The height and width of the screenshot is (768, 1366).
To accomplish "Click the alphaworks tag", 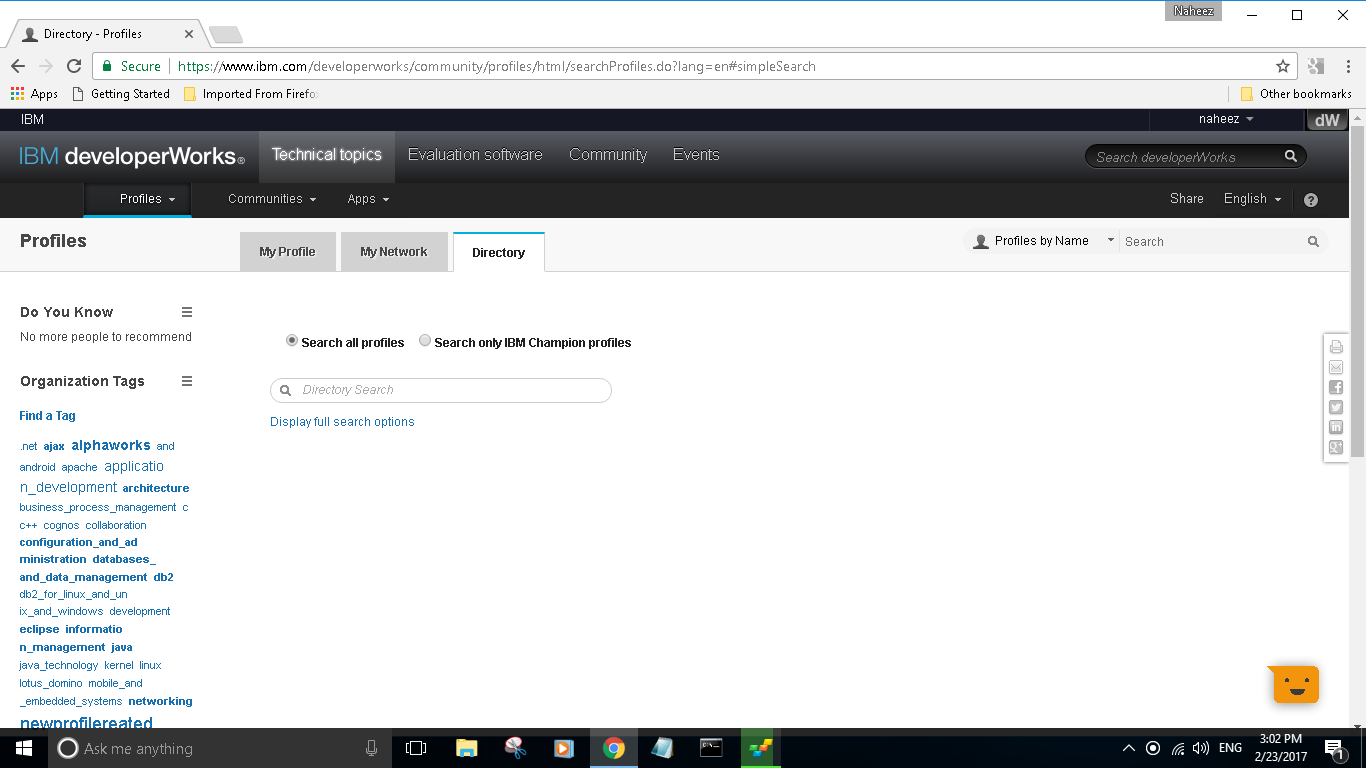I will (x=111, y=446).
